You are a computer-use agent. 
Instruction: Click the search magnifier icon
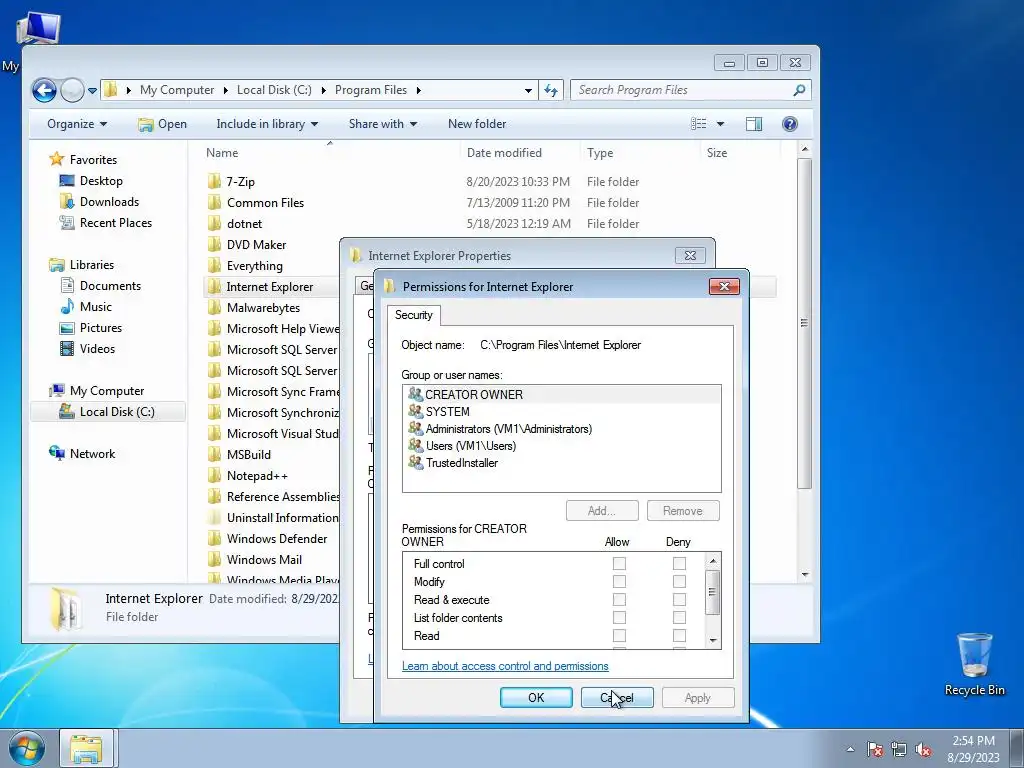799,90
